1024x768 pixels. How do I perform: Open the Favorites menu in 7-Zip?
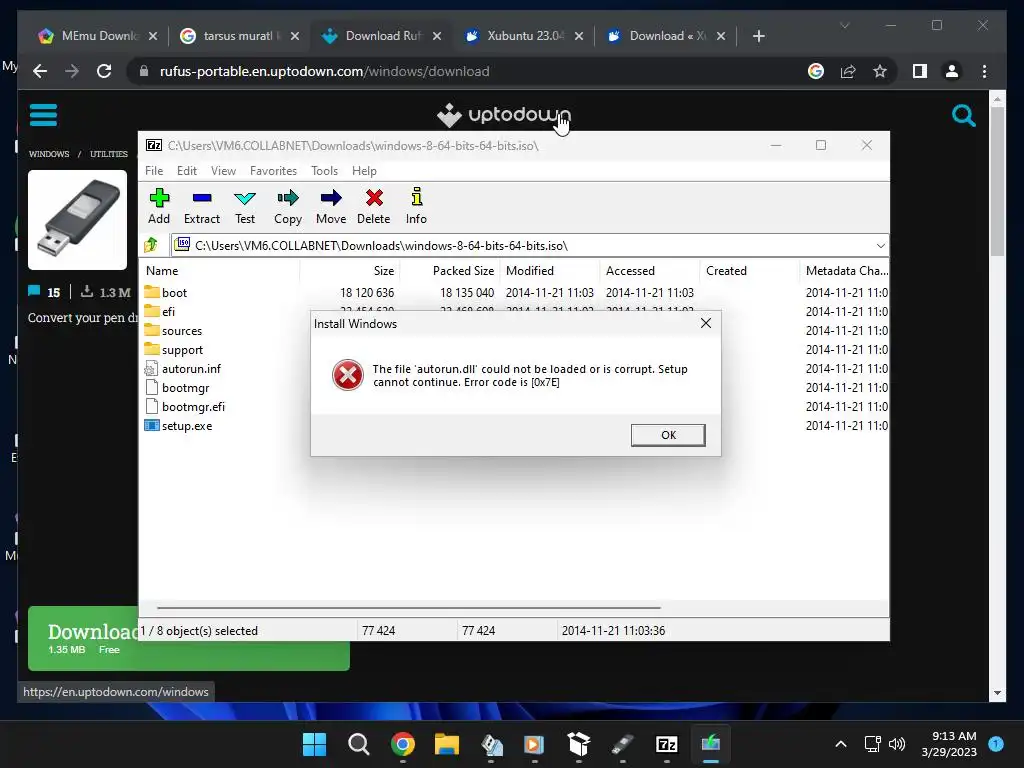(x=273, y=170)
